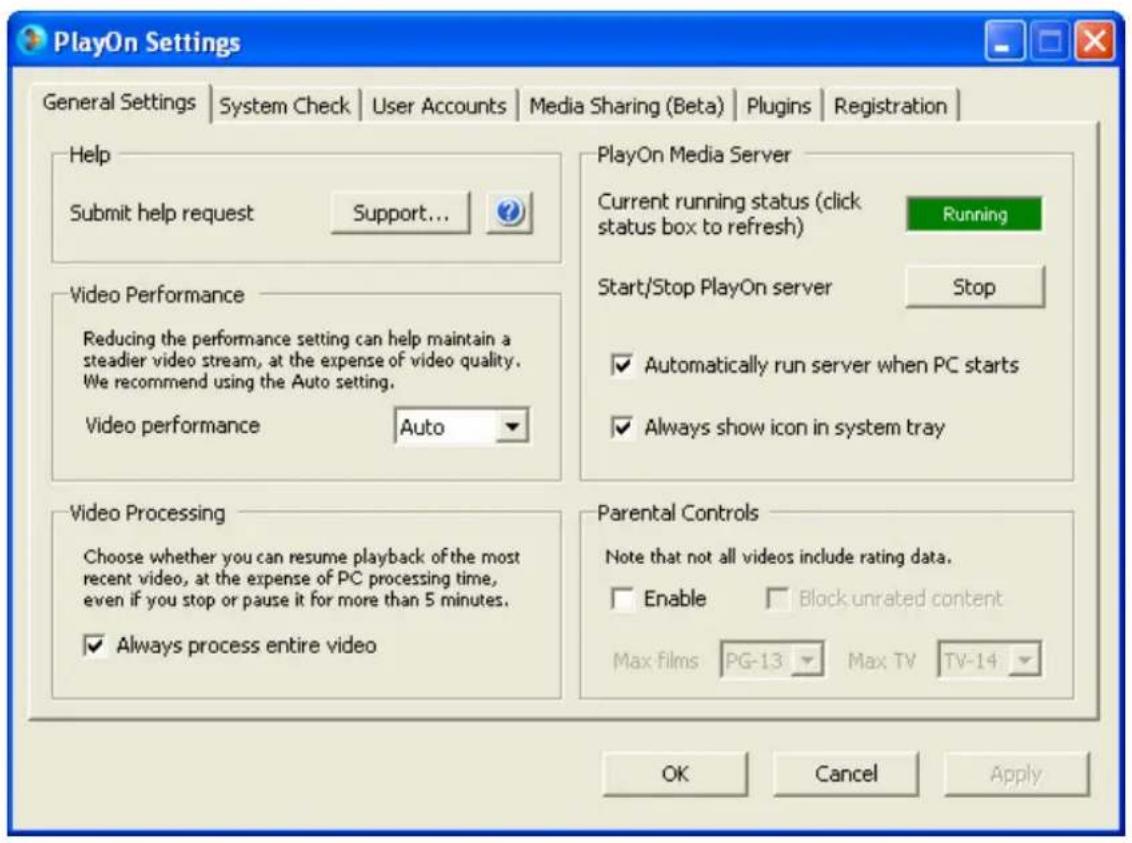Viewport: 1132px width, 843px height.
Task: Open the Max TV TV-14 dropdown
Action: point(989,660)
